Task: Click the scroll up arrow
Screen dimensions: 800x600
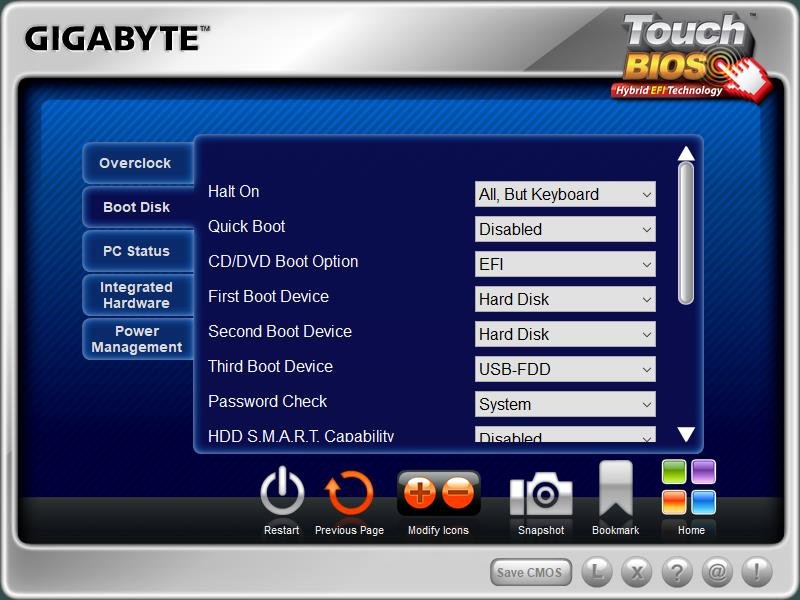Action: click(686, 153)
